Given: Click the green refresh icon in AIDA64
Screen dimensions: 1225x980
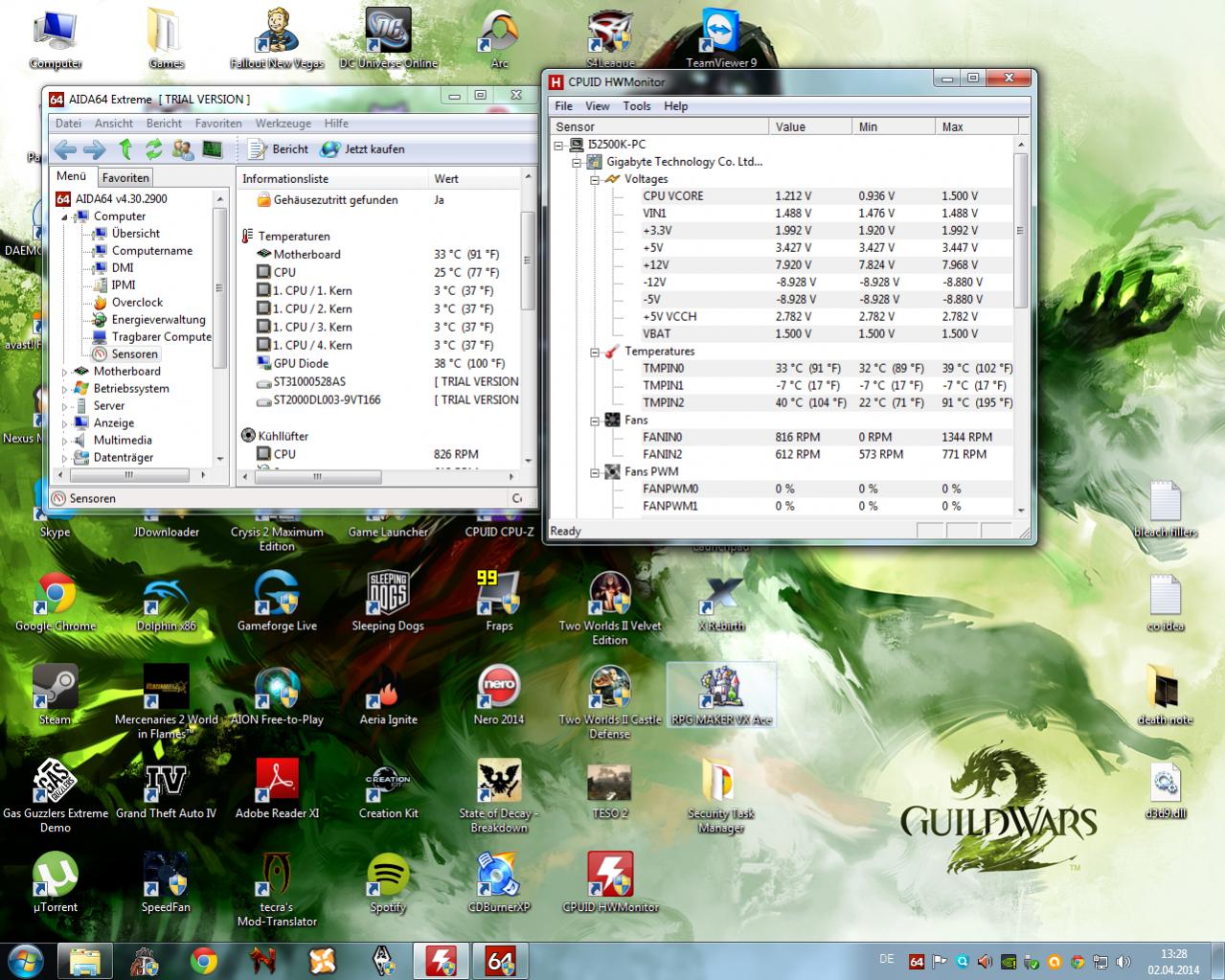Looking at the screenshot, I should click(x=153, y=149).
